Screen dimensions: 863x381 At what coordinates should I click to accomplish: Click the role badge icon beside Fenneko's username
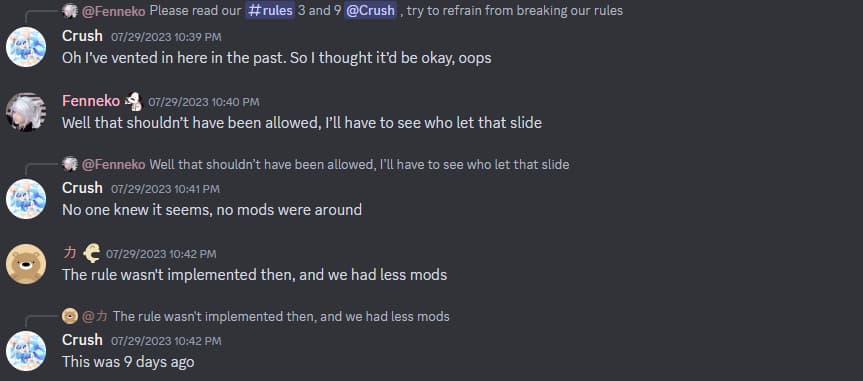point(133,101)
